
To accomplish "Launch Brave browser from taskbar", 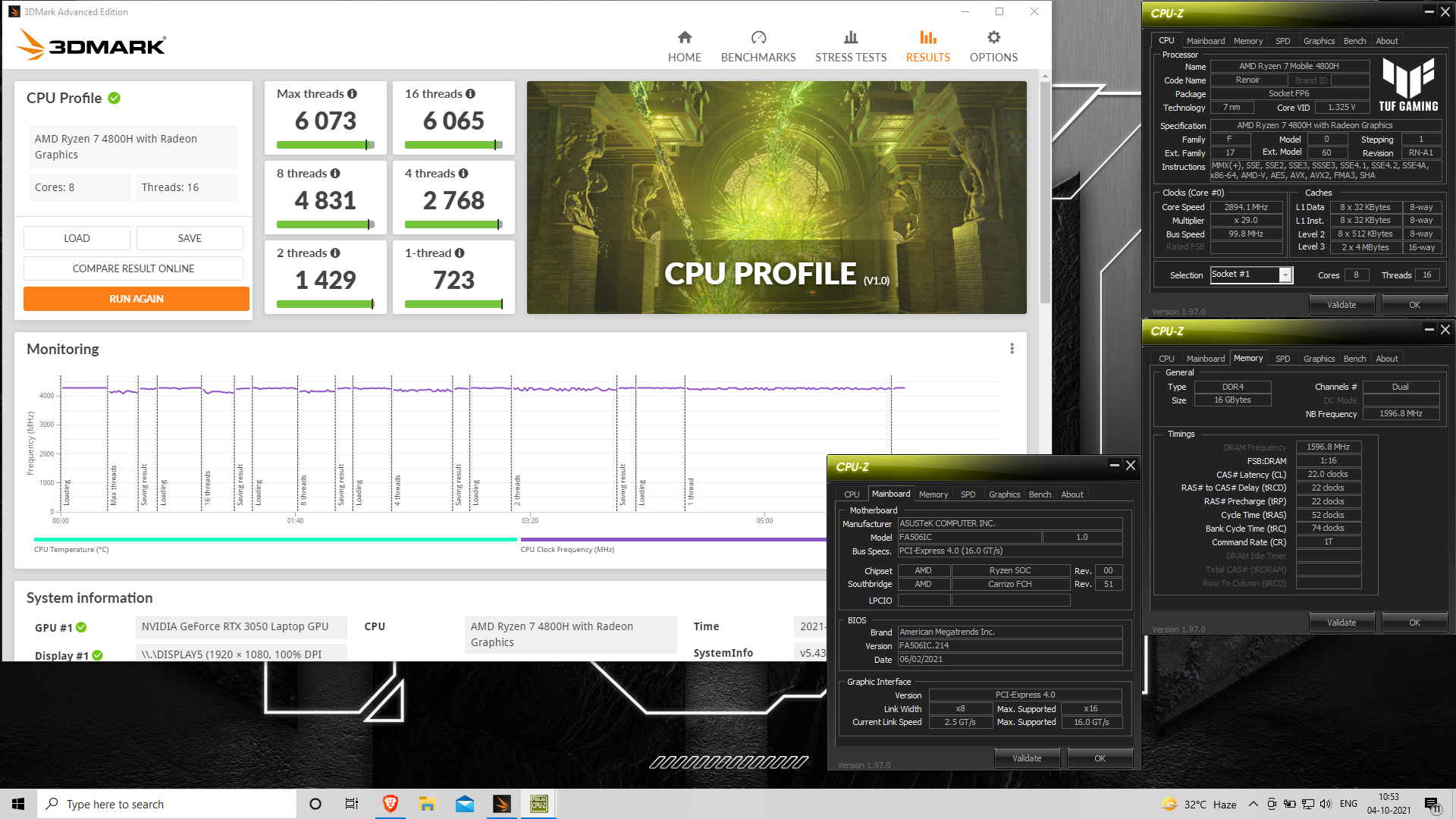I will tap(390, 804).
